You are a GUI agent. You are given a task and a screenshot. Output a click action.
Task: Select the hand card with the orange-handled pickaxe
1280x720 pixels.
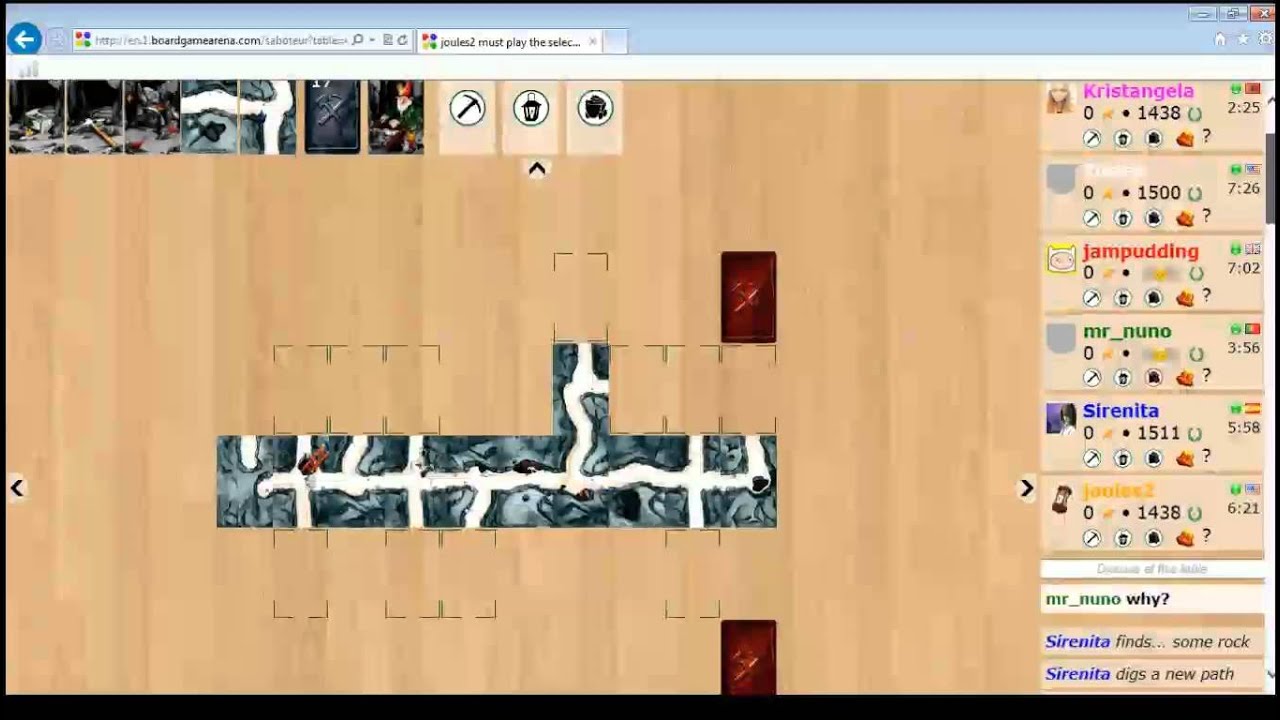tap(94, 117)
